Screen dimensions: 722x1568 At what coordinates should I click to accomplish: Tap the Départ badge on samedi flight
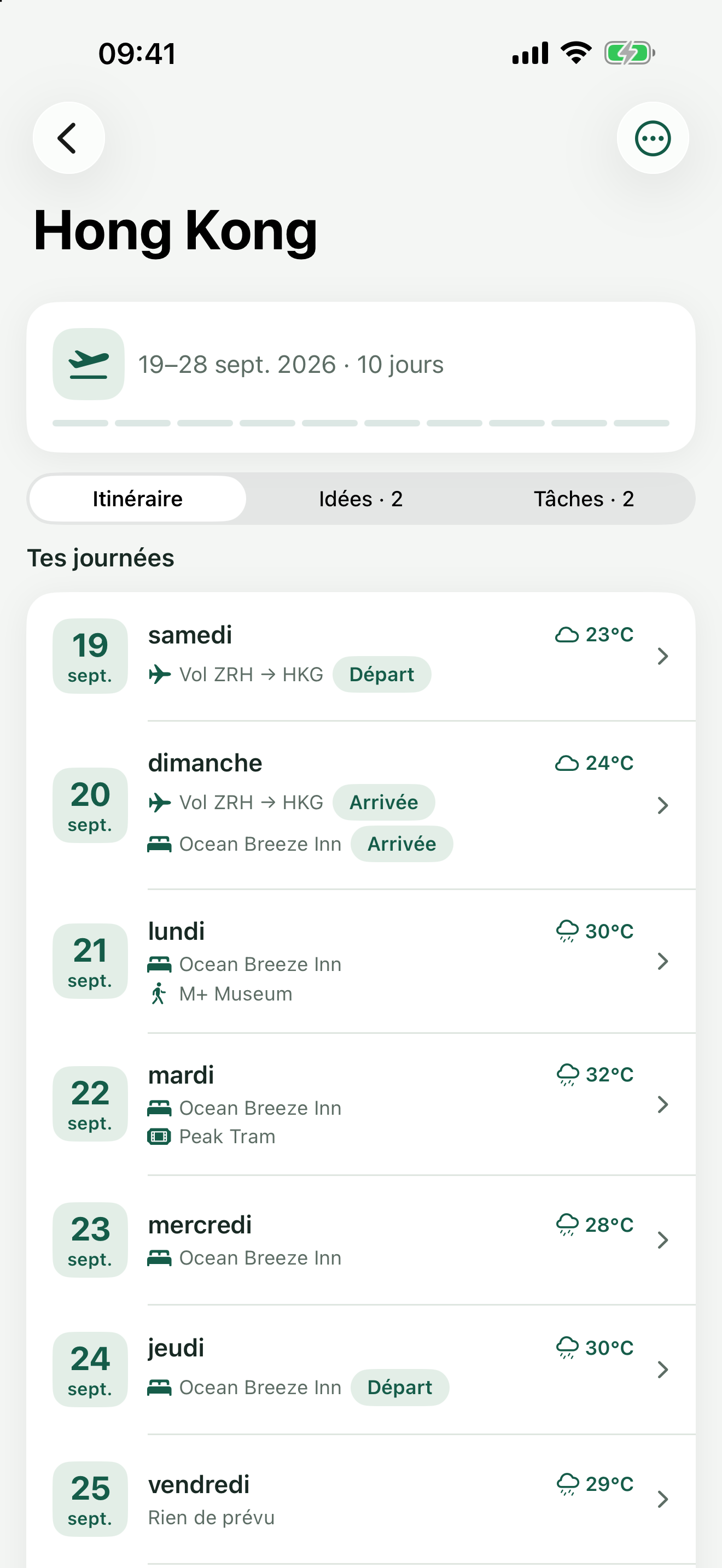pos(382,675)
